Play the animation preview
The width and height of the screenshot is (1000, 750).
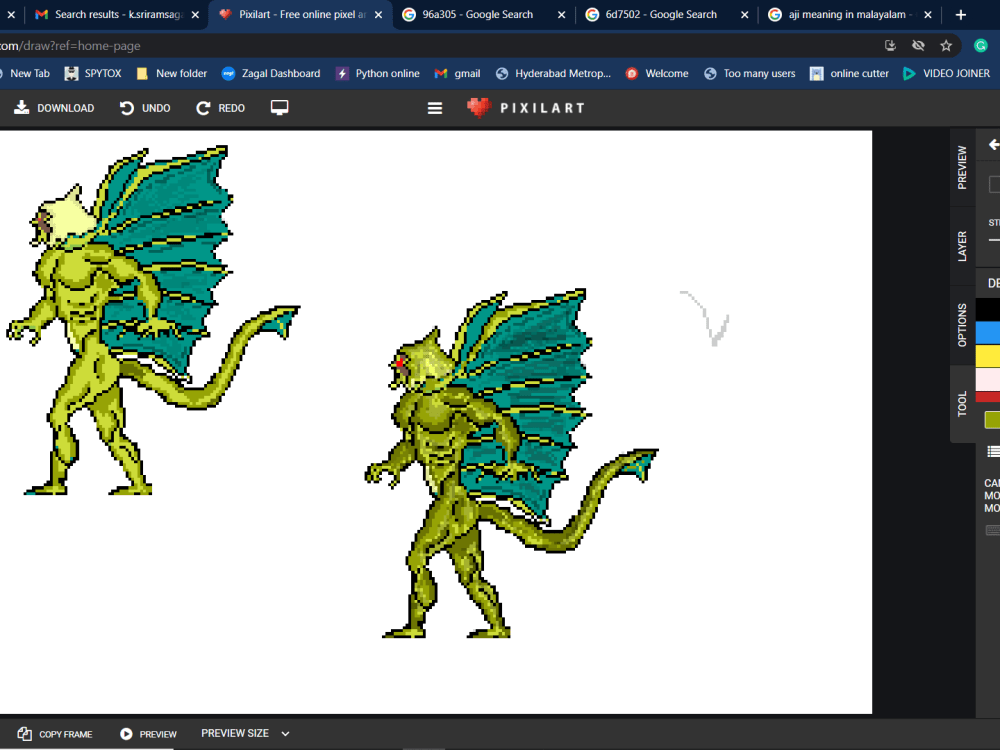(x=149, y=734)
